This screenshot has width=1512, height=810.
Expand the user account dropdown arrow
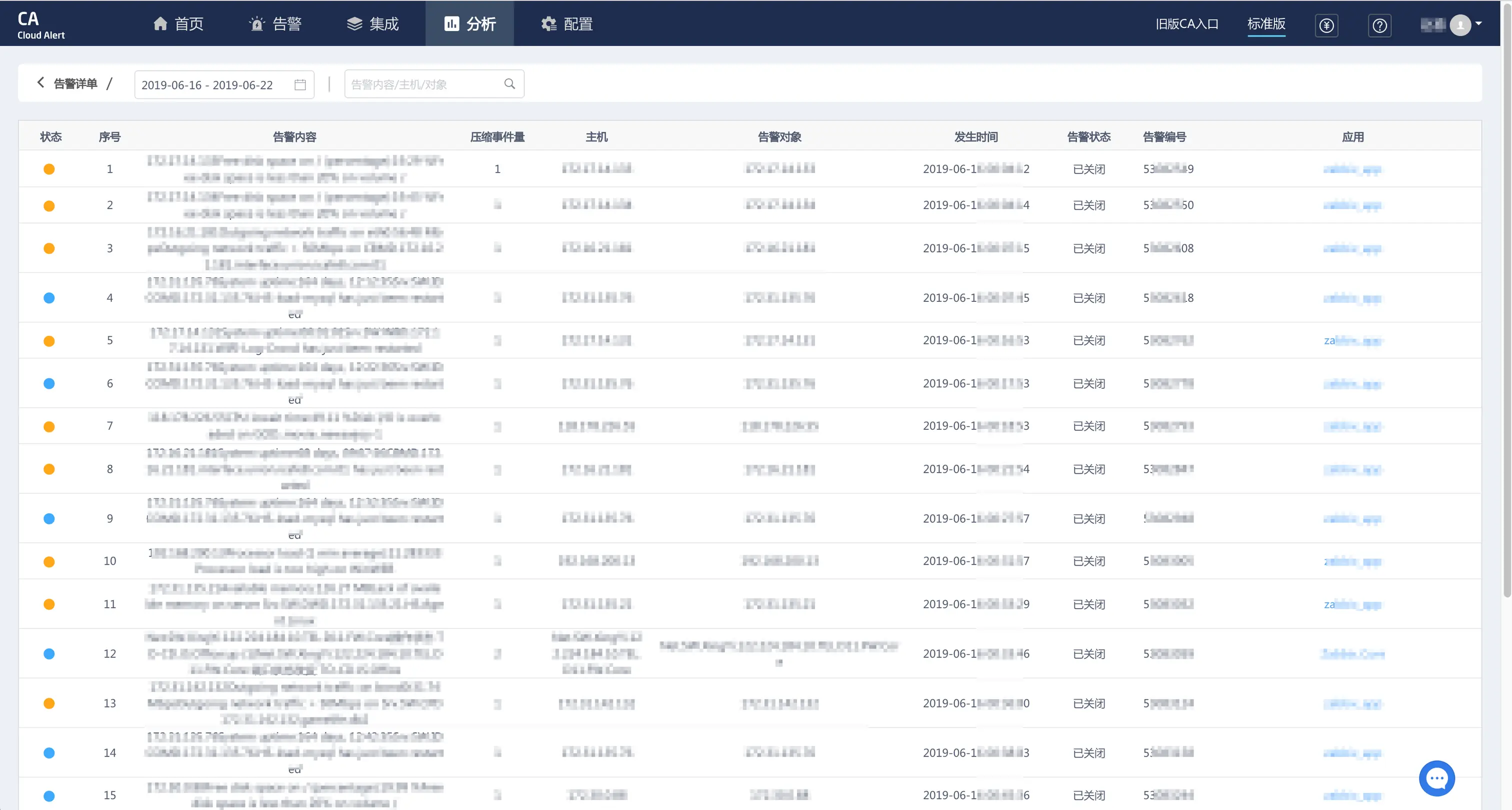(1478, 24)
